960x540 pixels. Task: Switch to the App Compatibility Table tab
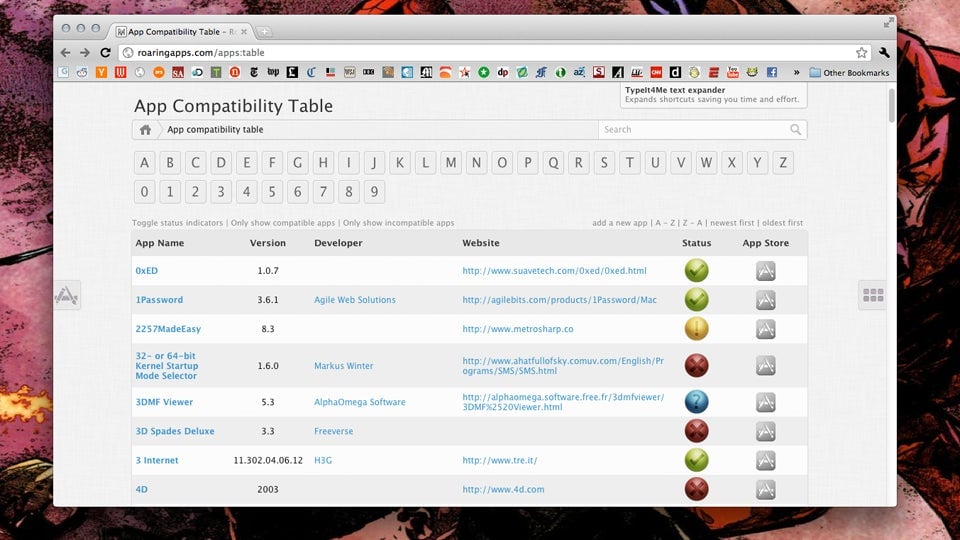(x=181, y=31)
